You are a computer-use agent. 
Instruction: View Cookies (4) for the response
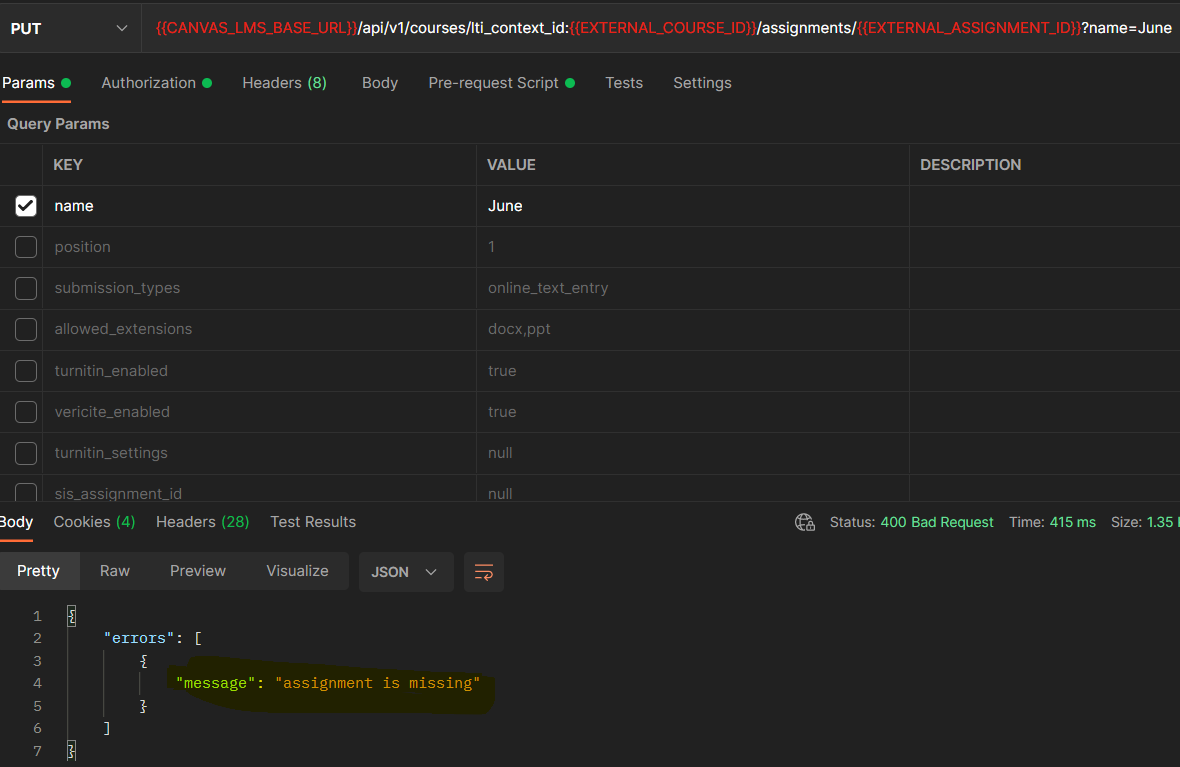94,521
